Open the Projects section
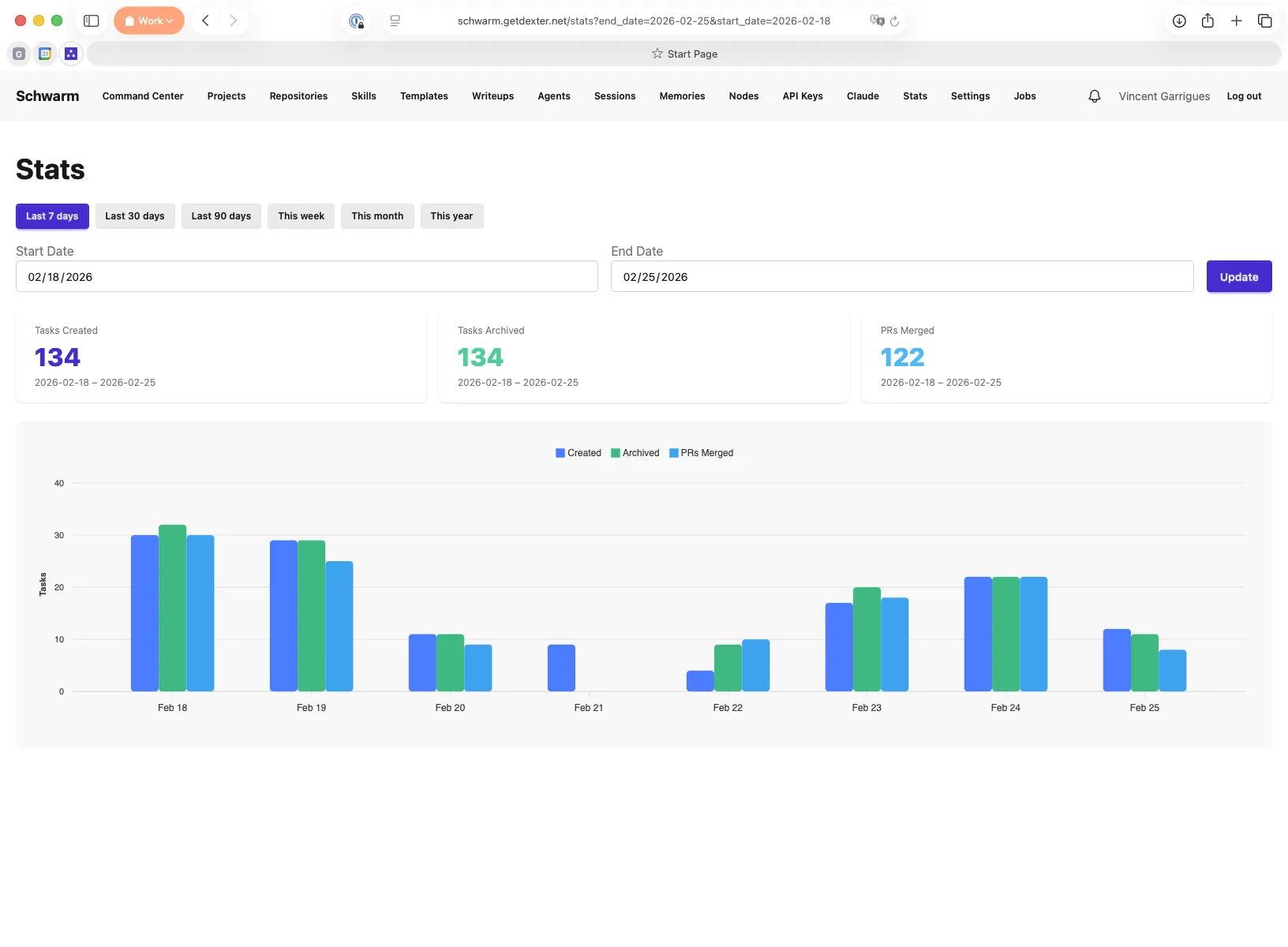1288x947 pixels. (x=226, y=95)
